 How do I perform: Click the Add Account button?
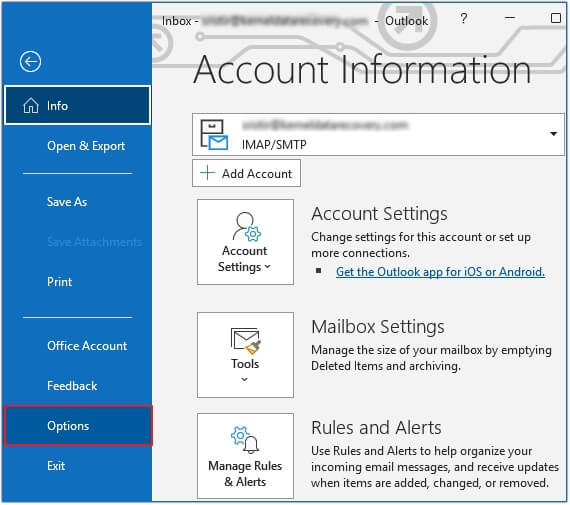246,173
